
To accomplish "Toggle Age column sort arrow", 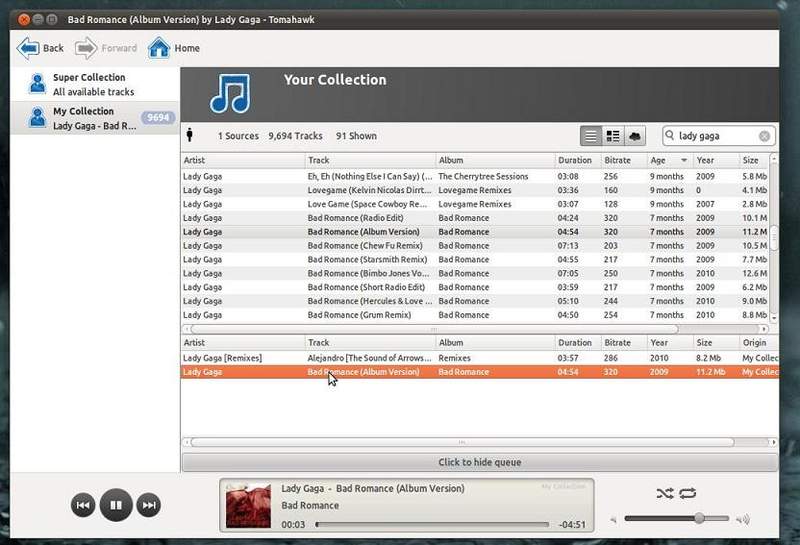I will click(684, 160).
